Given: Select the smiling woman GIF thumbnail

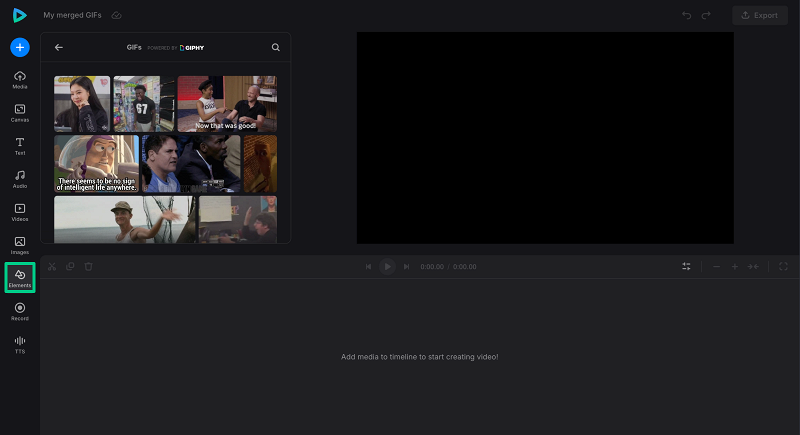Looking at the screenshot, I should 82,104.
